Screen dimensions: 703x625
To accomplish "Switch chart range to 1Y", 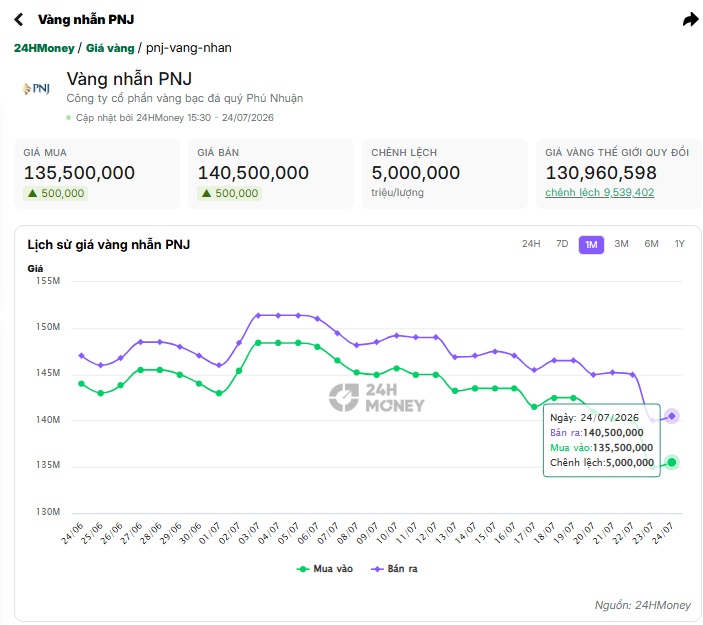I will click(x=679, y=244).
